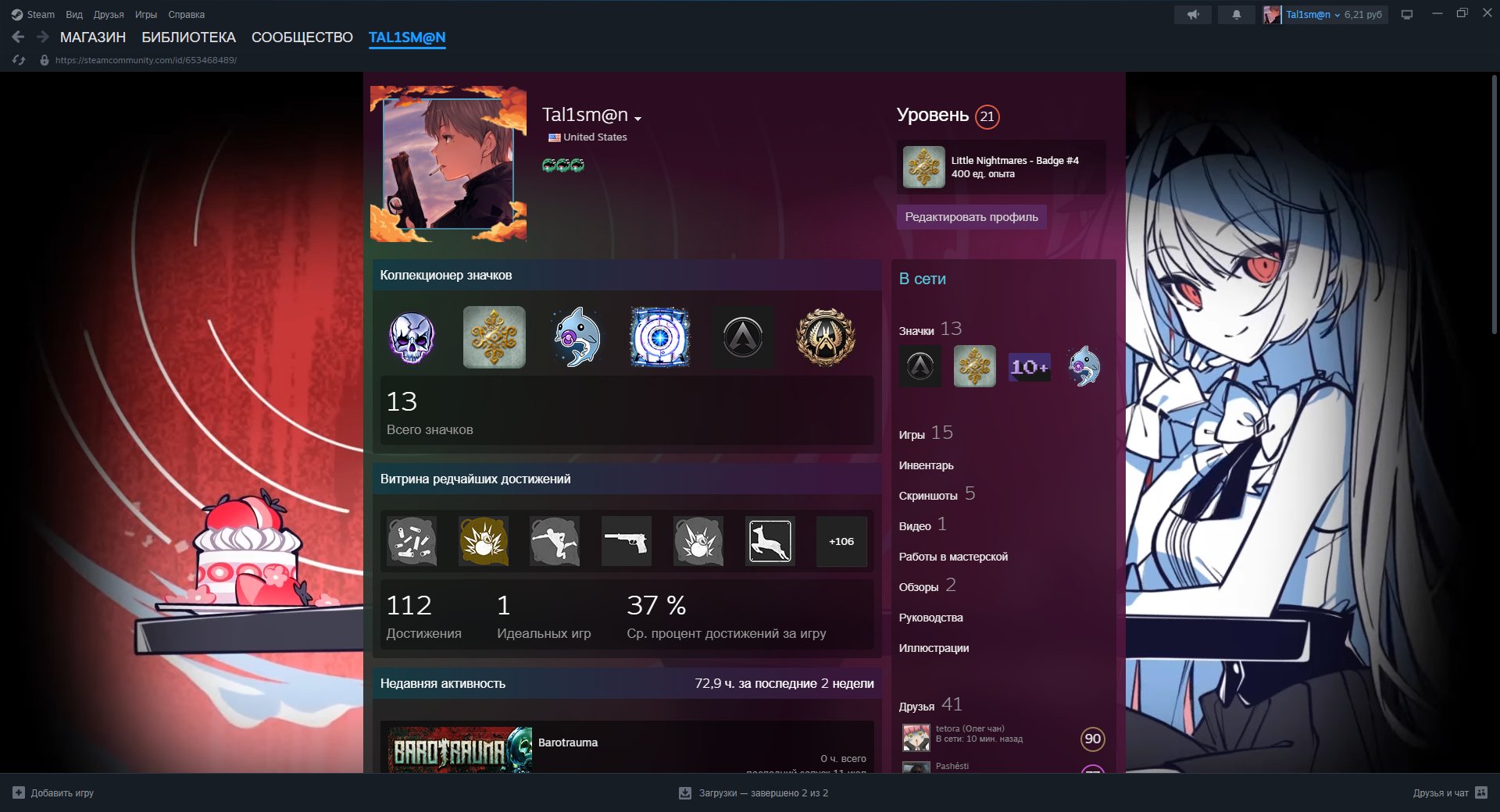
Task: Open announcements megaphone icon
Action: click(x=1193, y=15)
